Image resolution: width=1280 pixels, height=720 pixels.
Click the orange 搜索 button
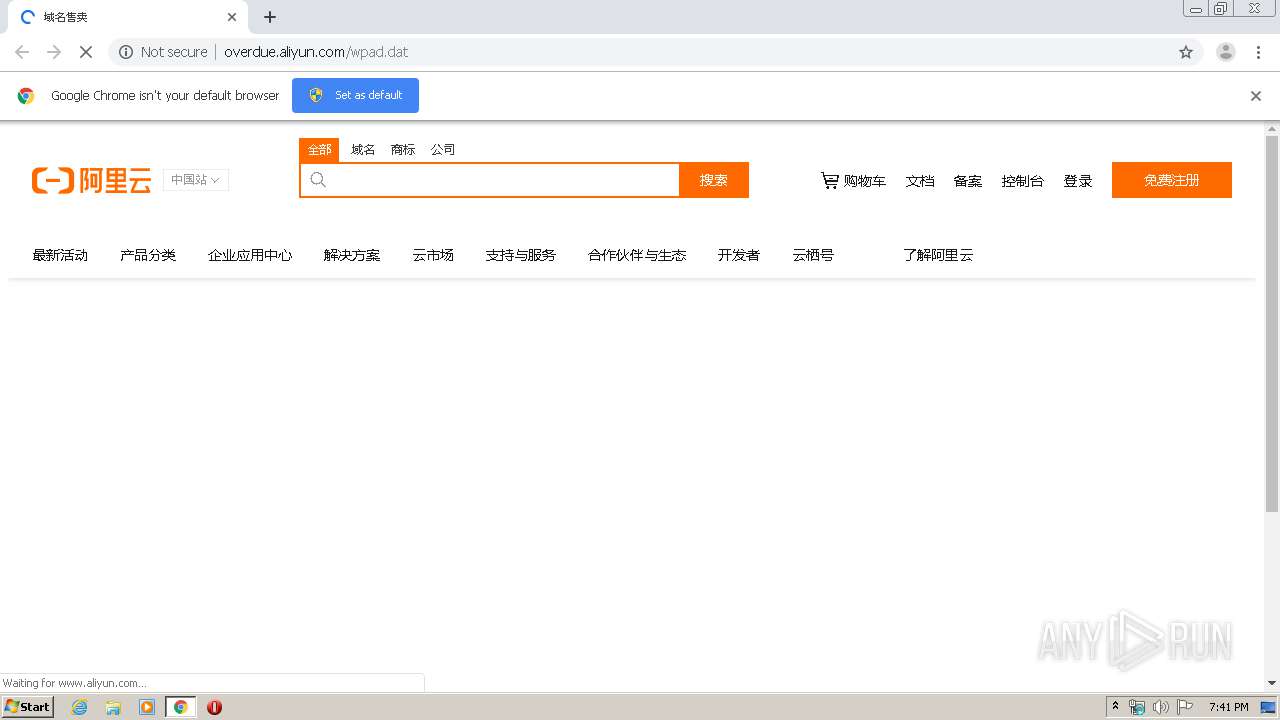click(x=714, y=180)
